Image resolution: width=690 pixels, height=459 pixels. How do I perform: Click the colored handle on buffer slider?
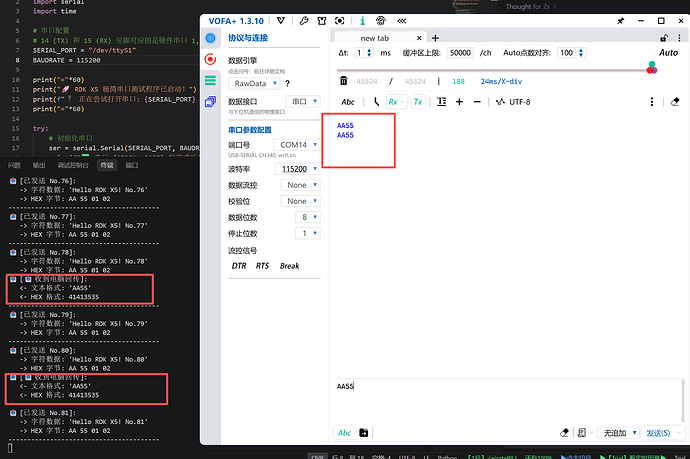coord(652,68)
